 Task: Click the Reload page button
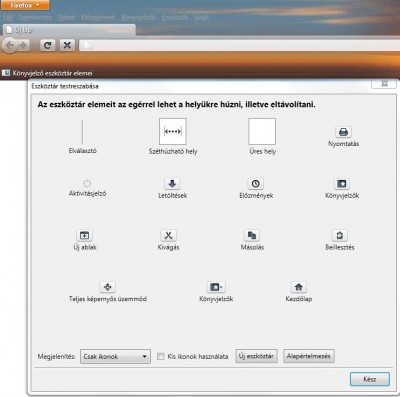pos(48,45)
